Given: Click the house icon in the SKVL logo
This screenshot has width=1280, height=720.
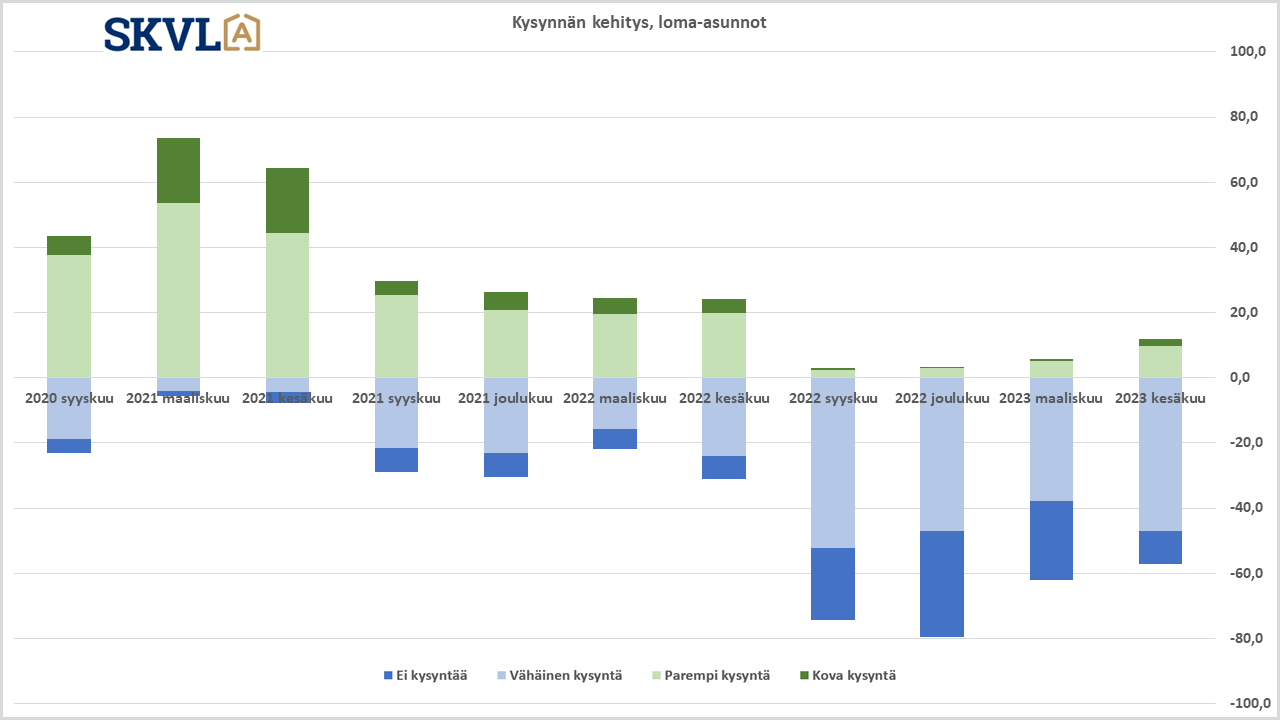Looking at the screenshot, I should (242, 33).
